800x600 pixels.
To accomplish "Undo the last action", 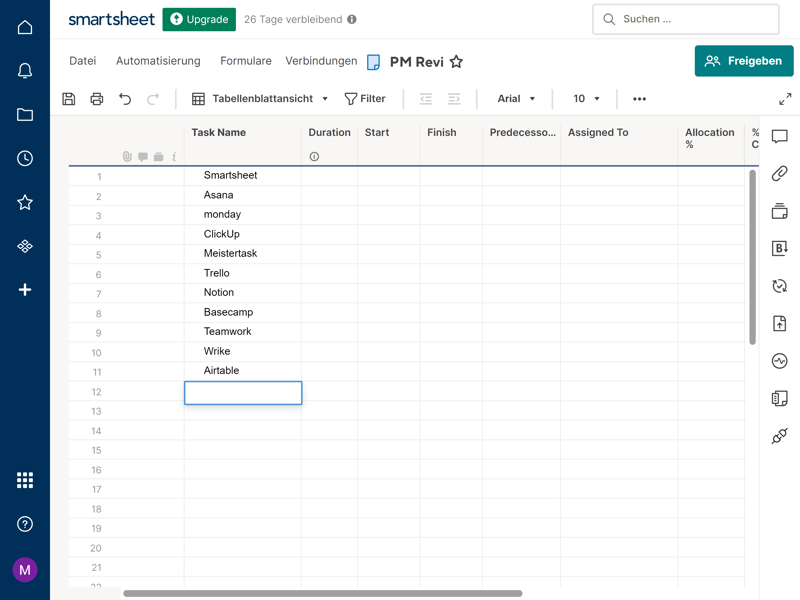I will [125, 99].
